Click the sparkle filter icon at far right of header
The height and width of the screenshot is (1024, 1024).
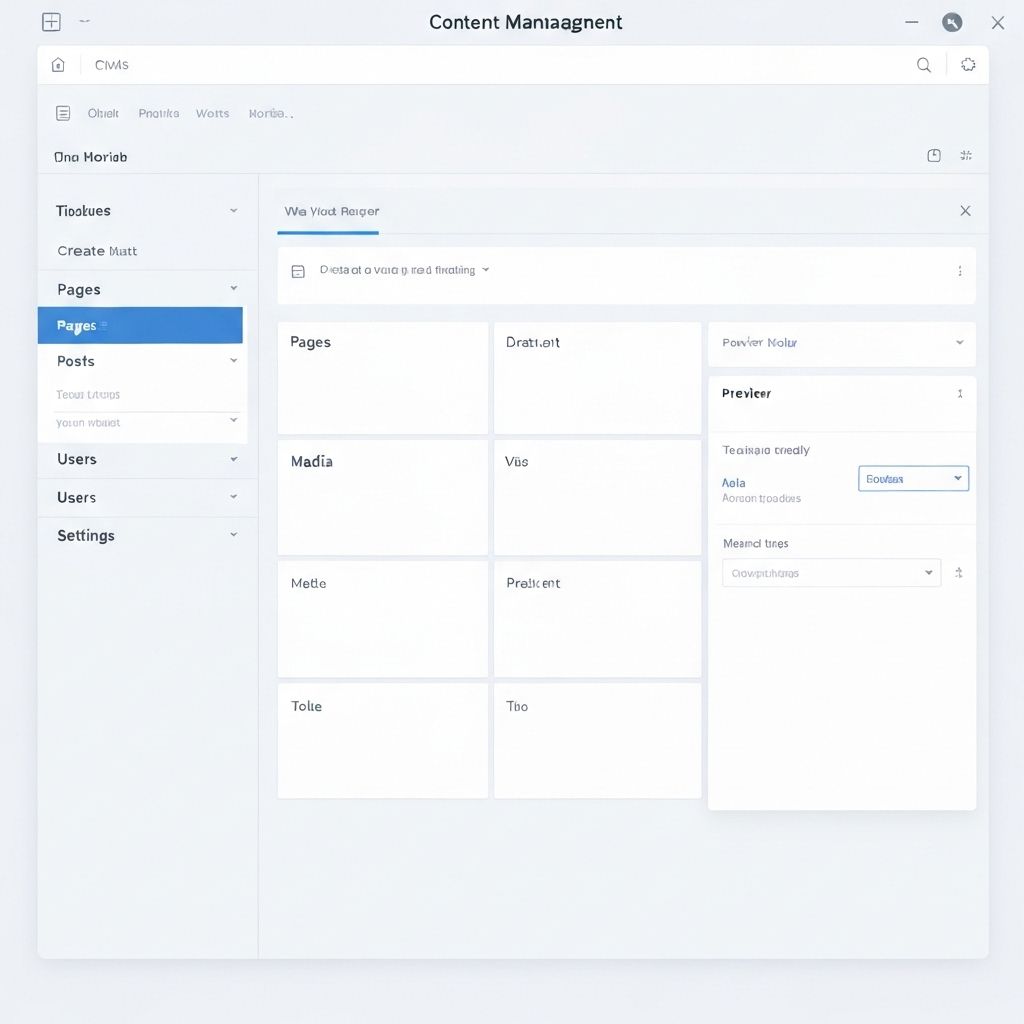966,155
